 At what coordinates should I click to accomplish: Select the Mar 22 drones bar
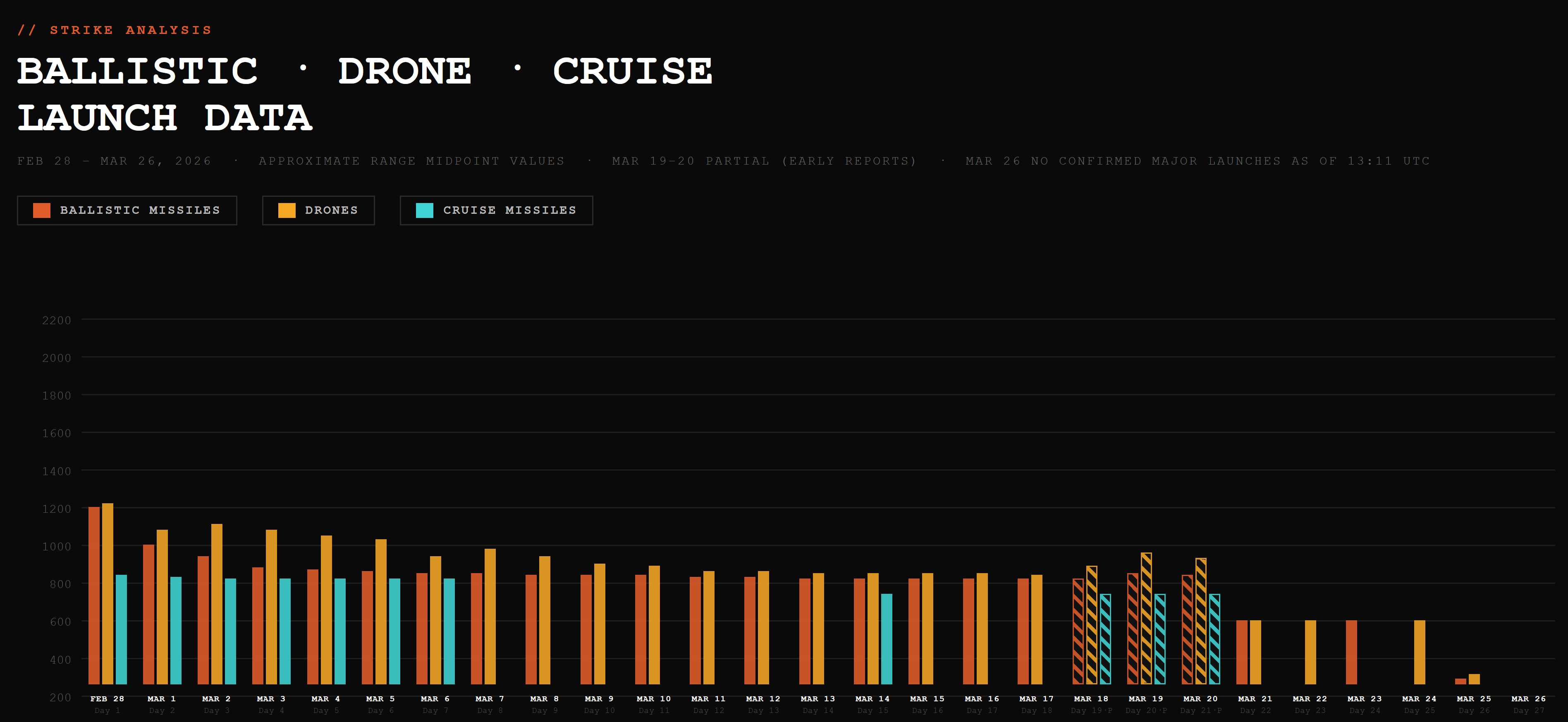tap(1310, 652)
